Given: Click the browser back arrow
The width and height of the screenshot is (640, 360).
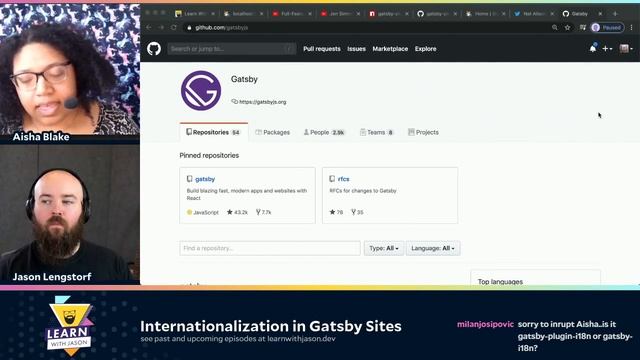Looking at the screenshot, I should pyautogui.click(x=149, y=27).
